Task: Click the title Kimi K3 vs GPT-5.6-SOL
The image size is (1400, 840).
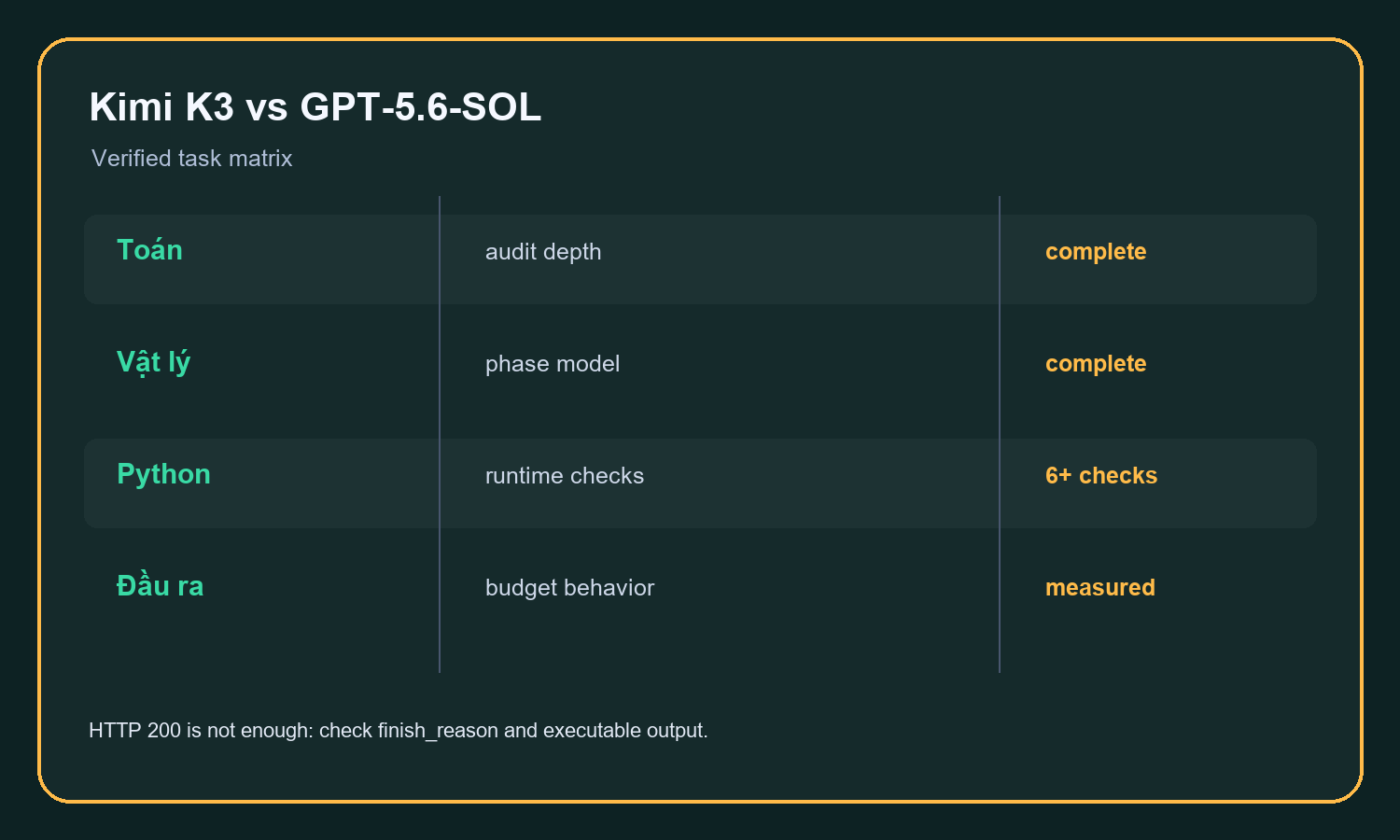Action: click(315, 107)
